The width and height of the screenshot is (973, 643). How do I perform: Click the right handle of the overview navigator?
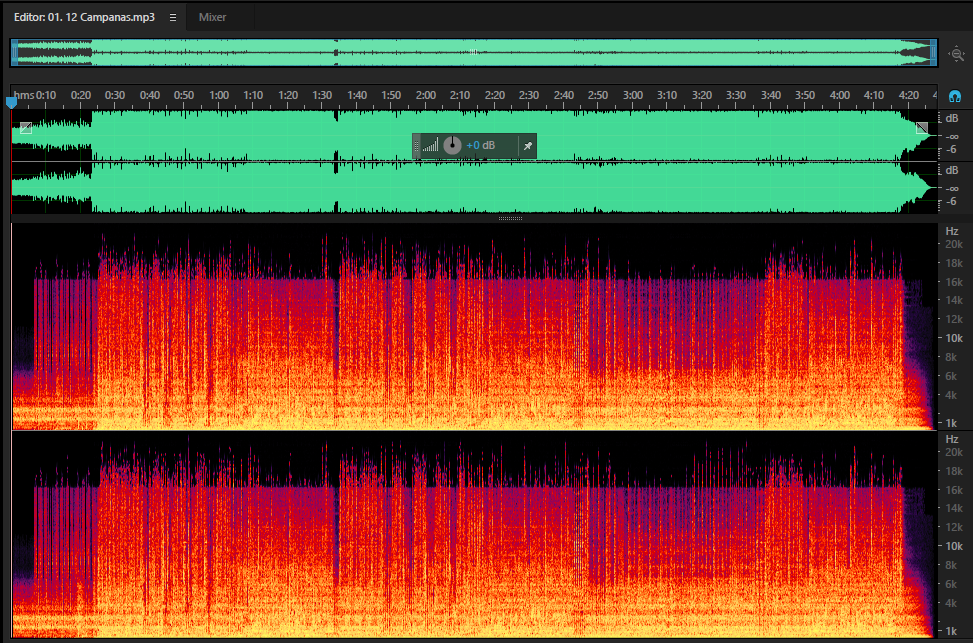click(x=933, y=53)
